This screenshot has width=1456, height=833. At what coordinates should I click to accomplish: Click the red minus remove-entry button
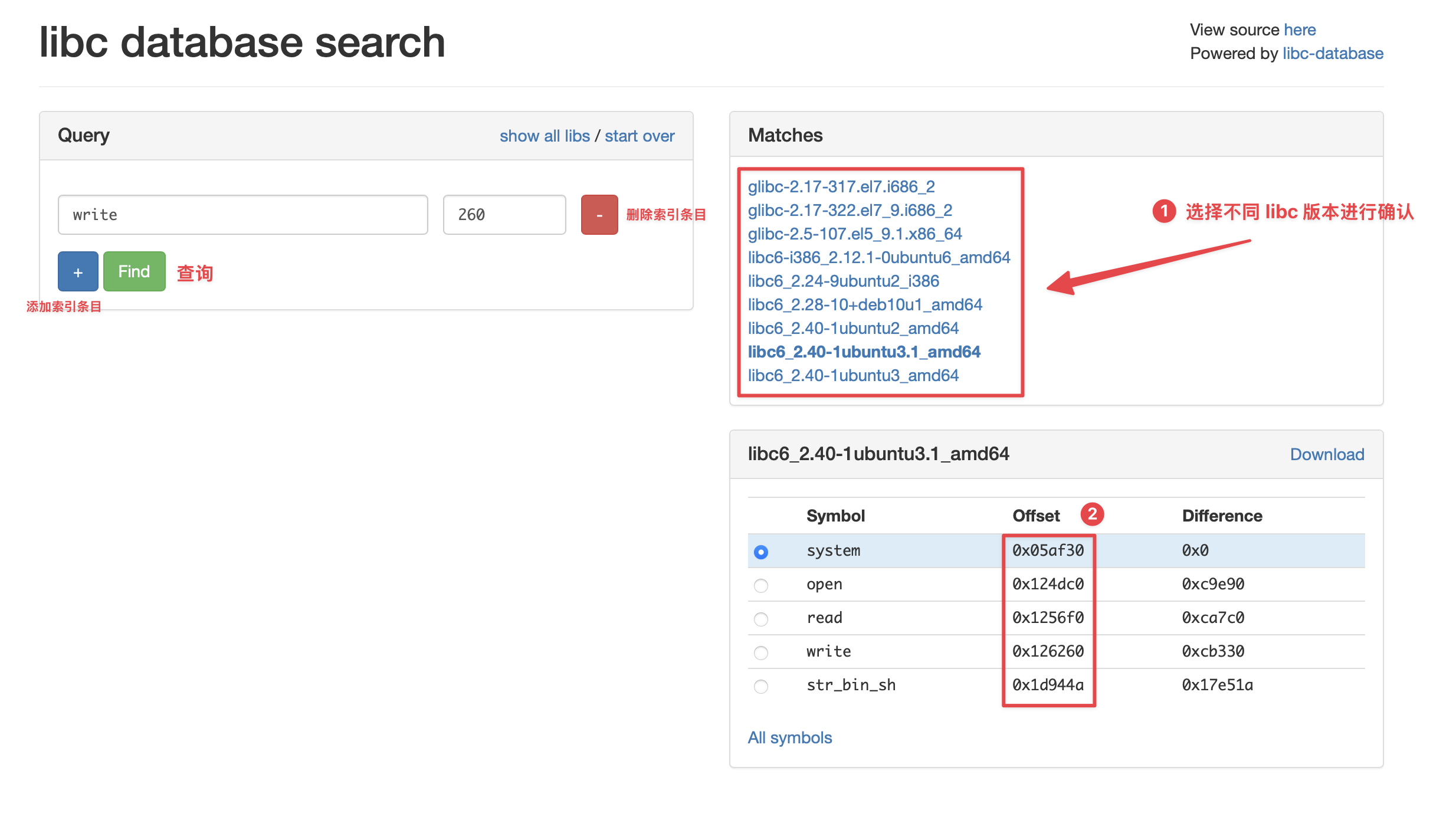[599, 215]
